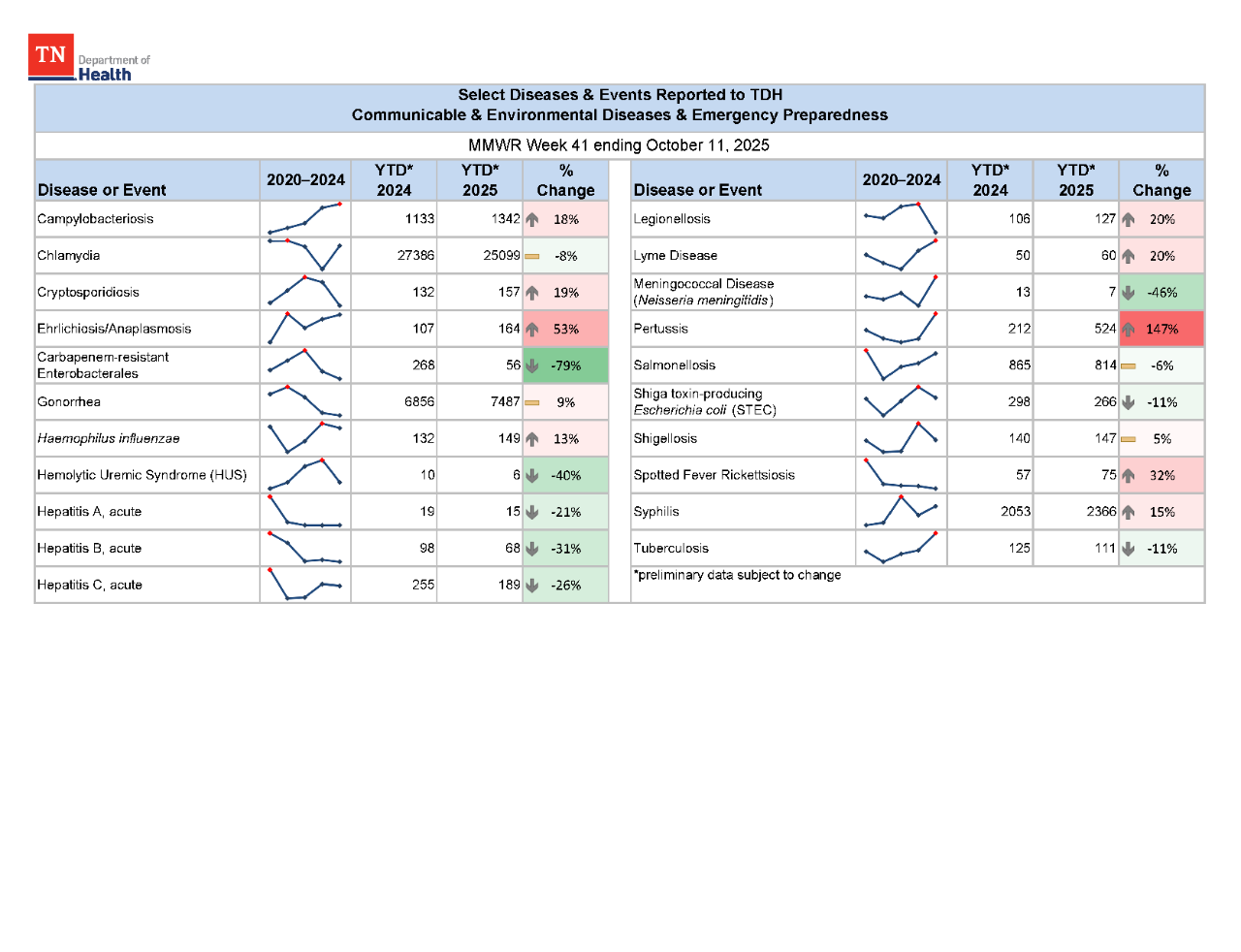Select the MMWR Week 41 date banner
Image resolution: width=1241 pixels, height=952 pixels.
[619, 145]
